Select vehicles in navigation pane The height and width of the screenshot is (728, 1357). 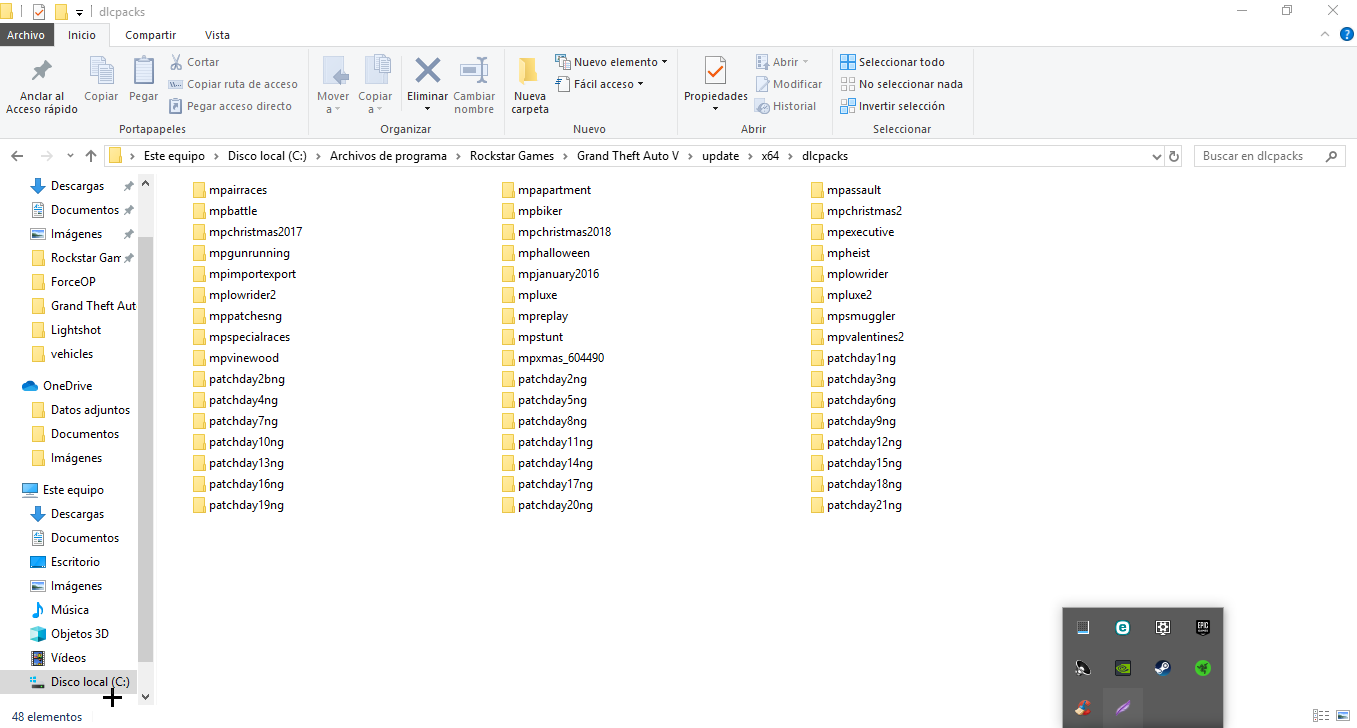tap(72, 354)
